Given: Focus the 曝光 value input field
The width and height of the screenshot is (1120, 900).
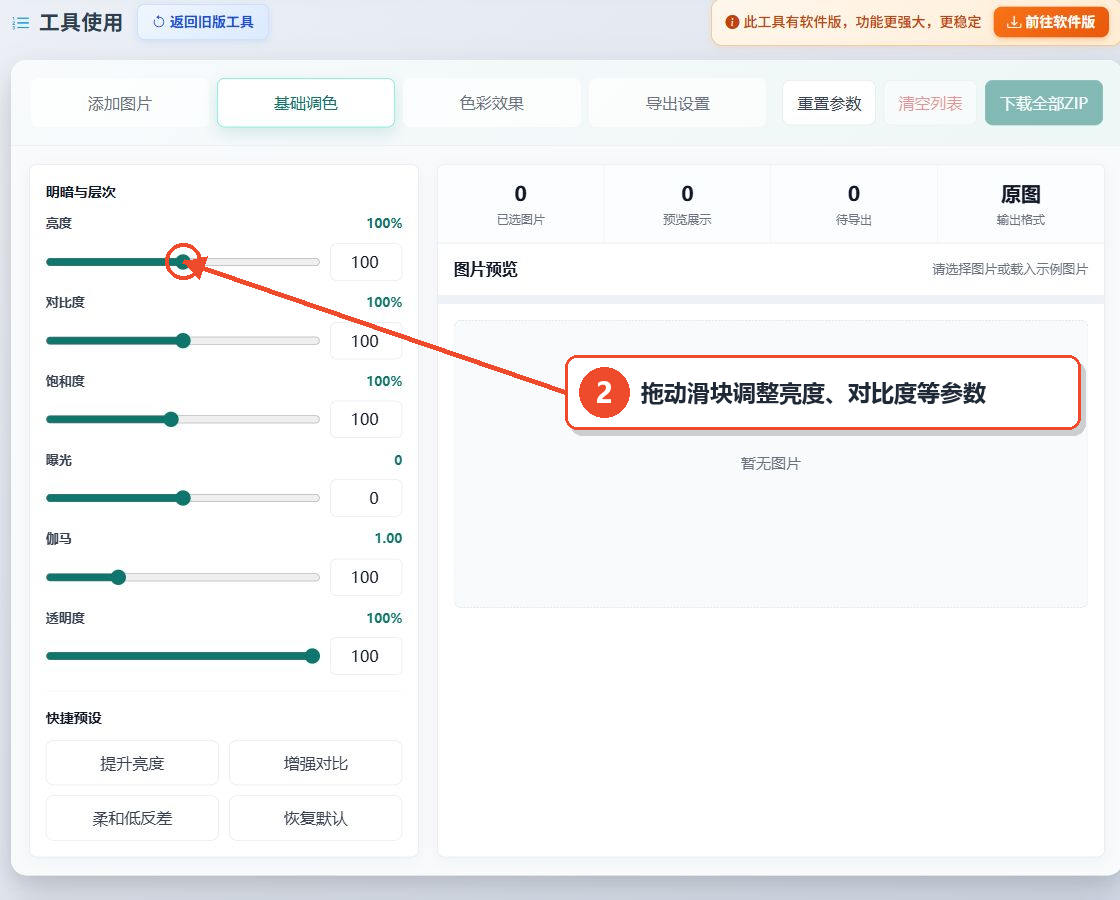Looking at the screenshot, I should click(366, 498).
